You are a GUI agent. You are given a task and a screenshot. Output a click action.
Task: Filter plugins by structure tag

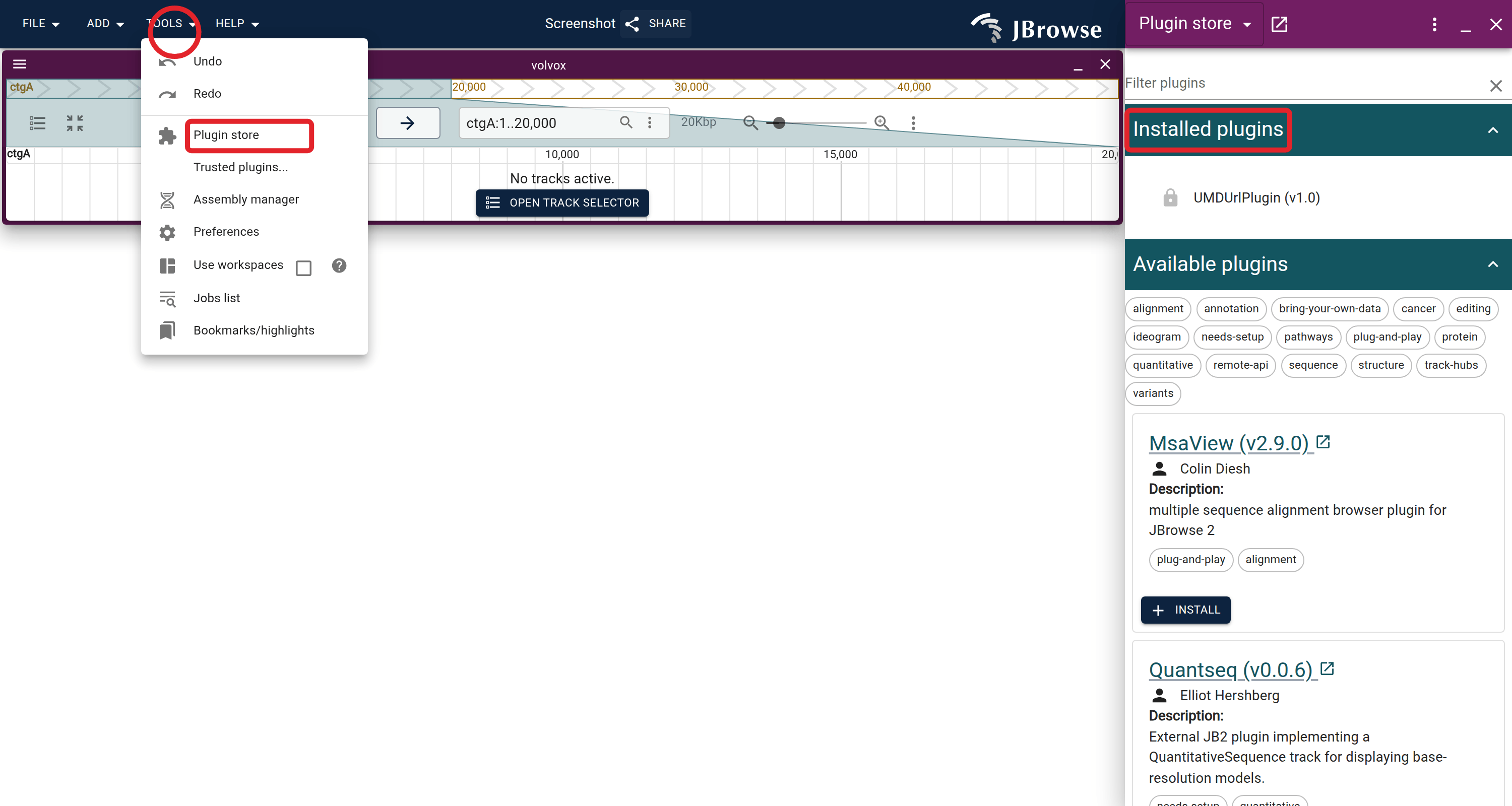tap(1380, 365)
